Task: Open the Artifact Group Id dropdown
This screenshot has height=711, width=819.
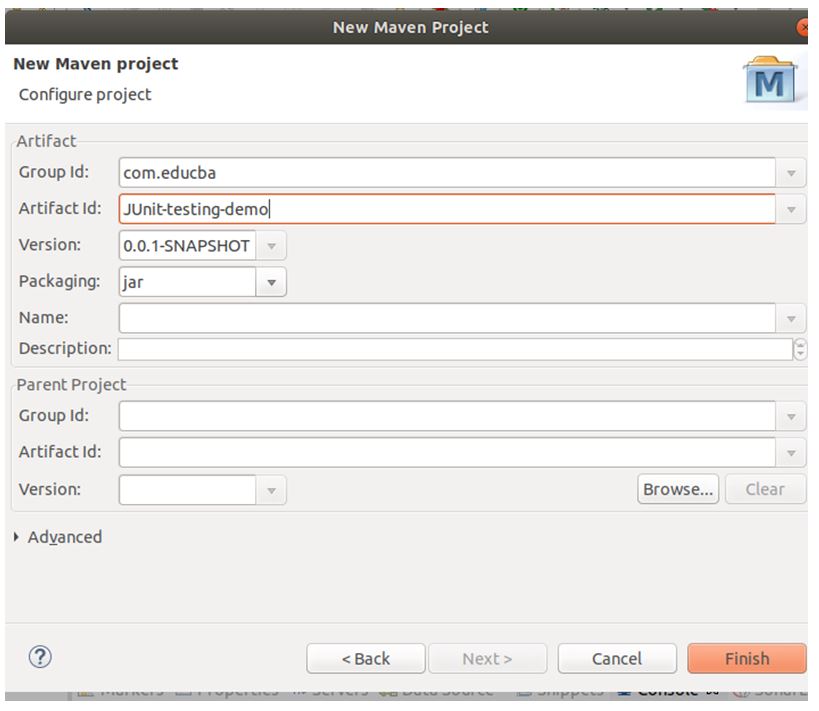Action: 791,173
